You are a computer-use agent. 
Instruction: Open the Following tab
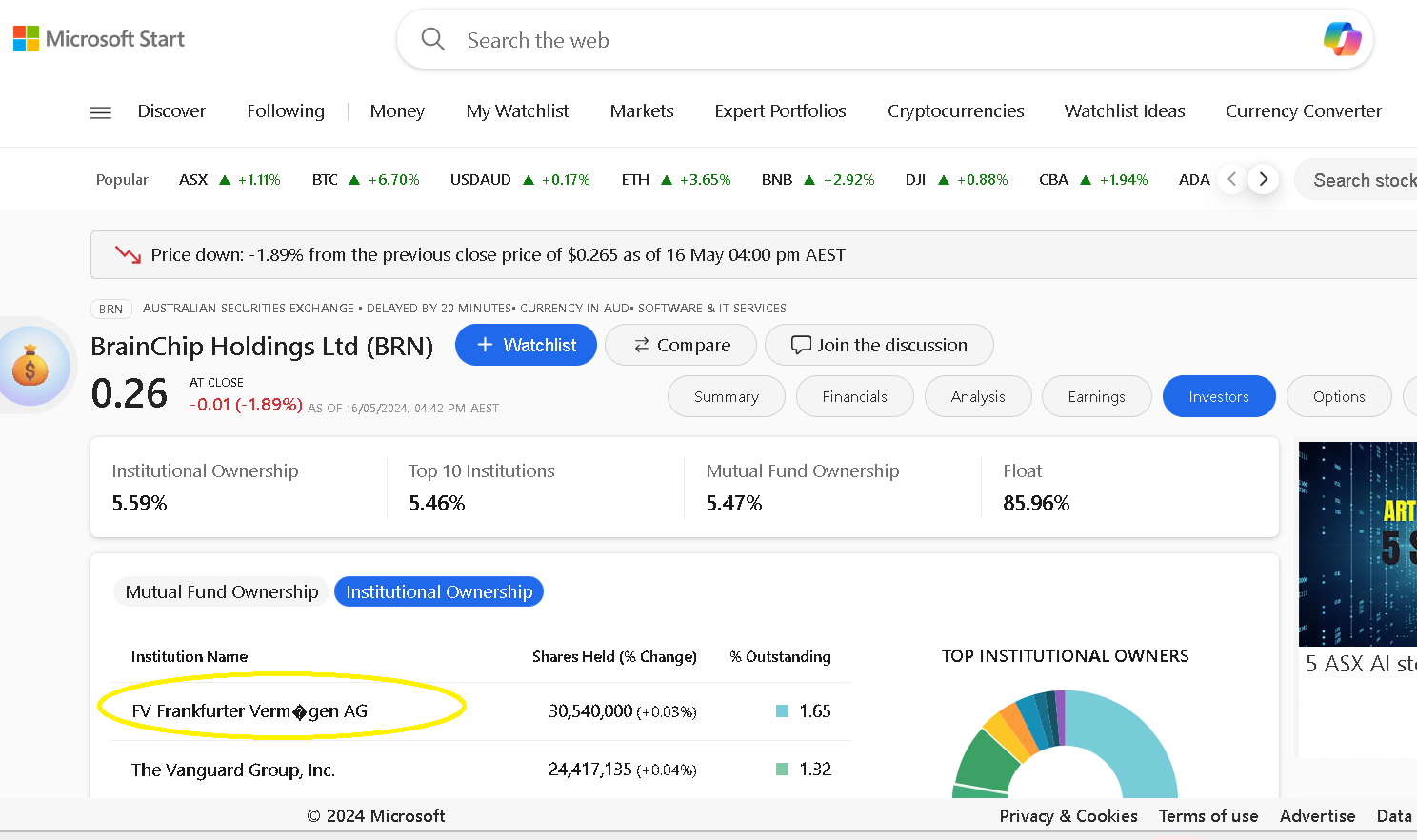point(286,111)
